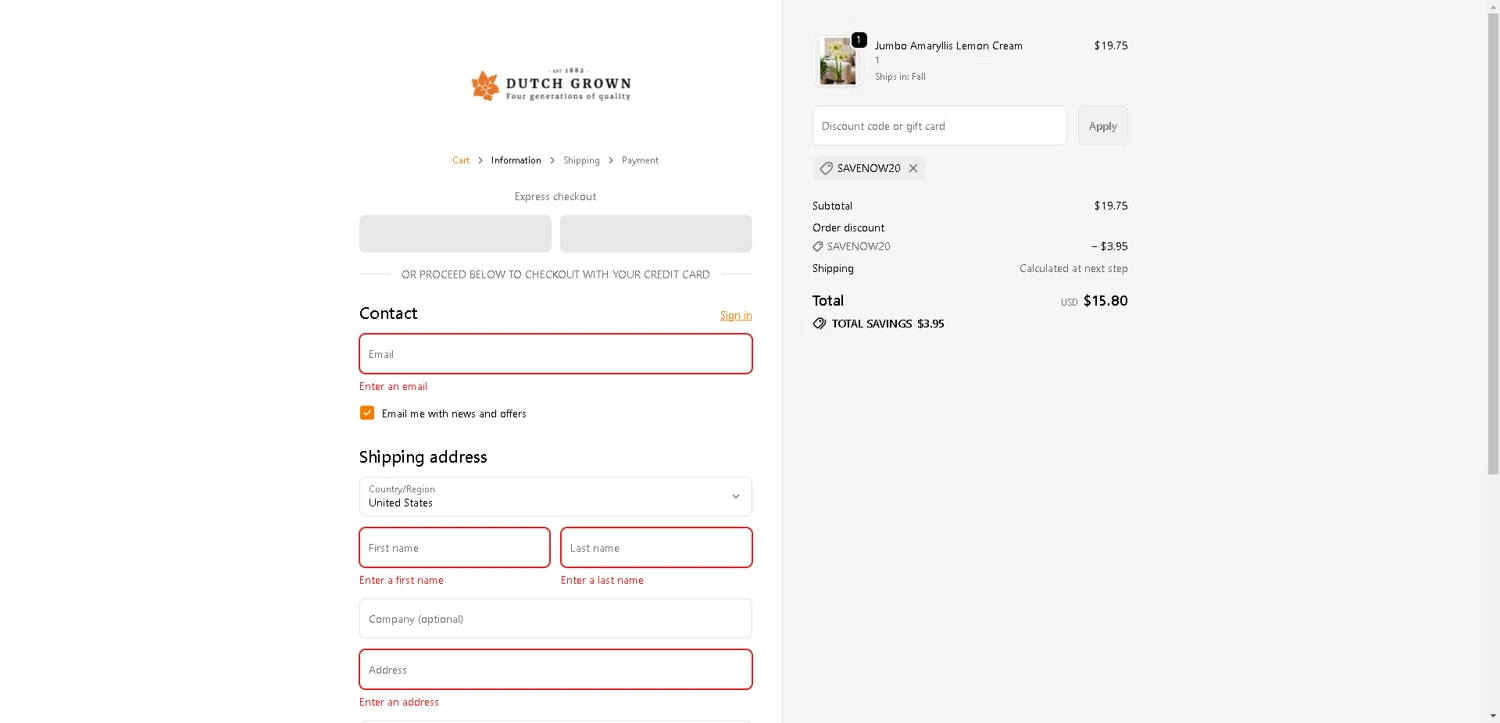Image resolution: width=1500 pixels, height=723 pixels.
Task: Click the Apply discount button
Action: 1103,126
